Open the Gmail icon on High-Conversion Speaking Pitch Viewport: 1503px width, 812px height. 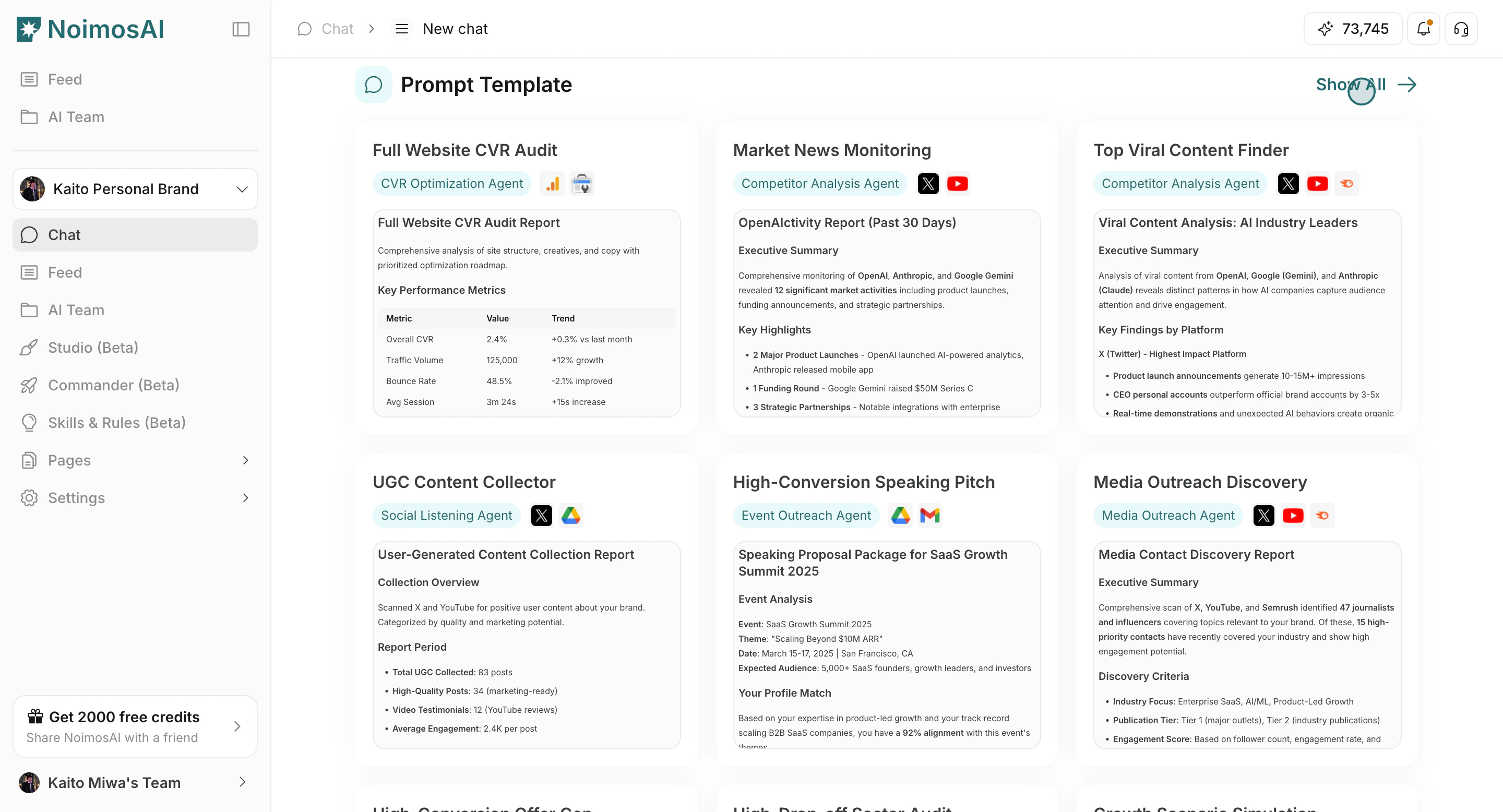click(x=930, y=515)
